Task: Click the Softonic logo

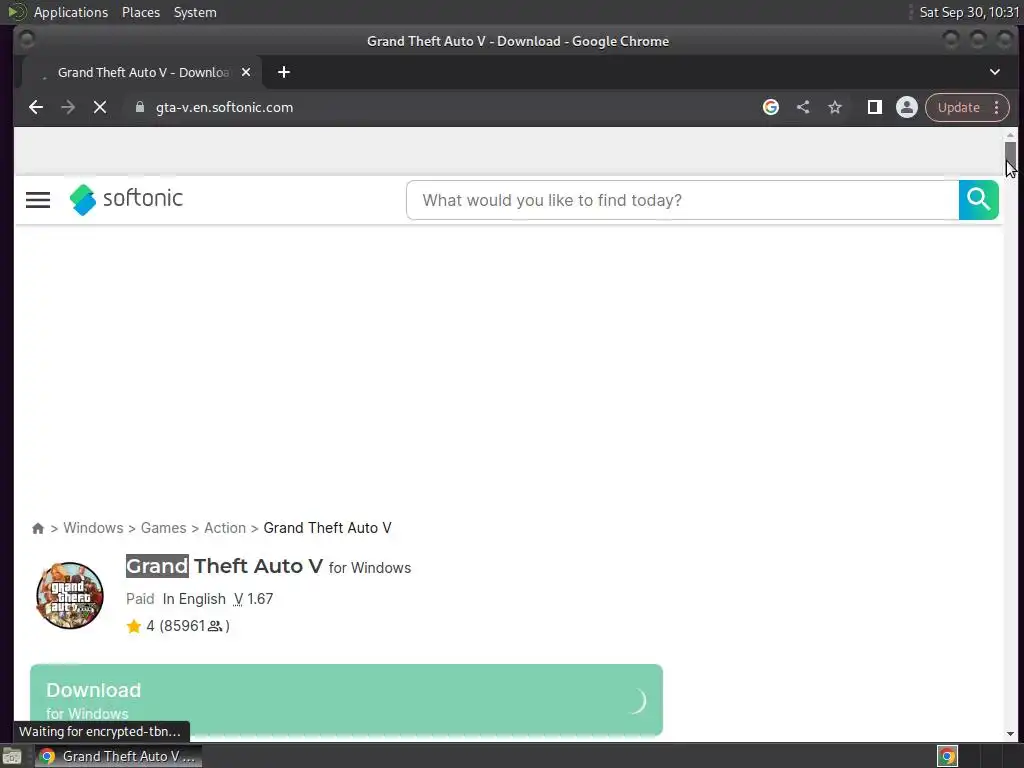Action: pyautogui.click(x=126, y=199)
